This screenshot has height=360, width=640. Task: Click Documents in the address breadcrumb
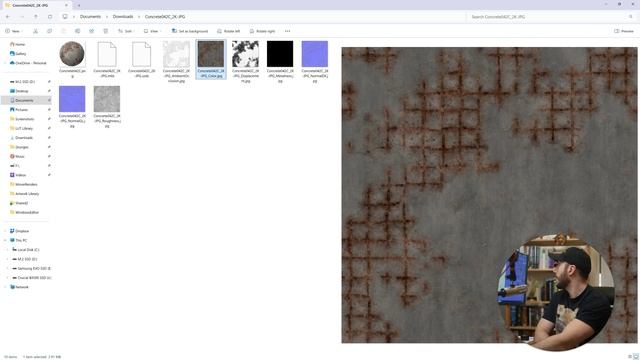[x=90, y=17]
